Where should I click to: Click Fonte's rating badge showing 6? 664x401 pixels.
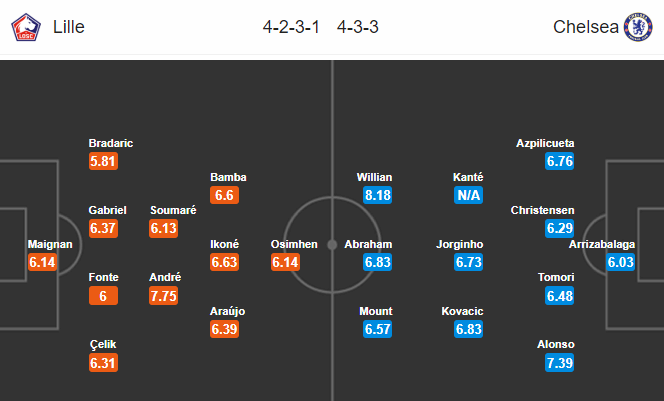coord(103,296)
